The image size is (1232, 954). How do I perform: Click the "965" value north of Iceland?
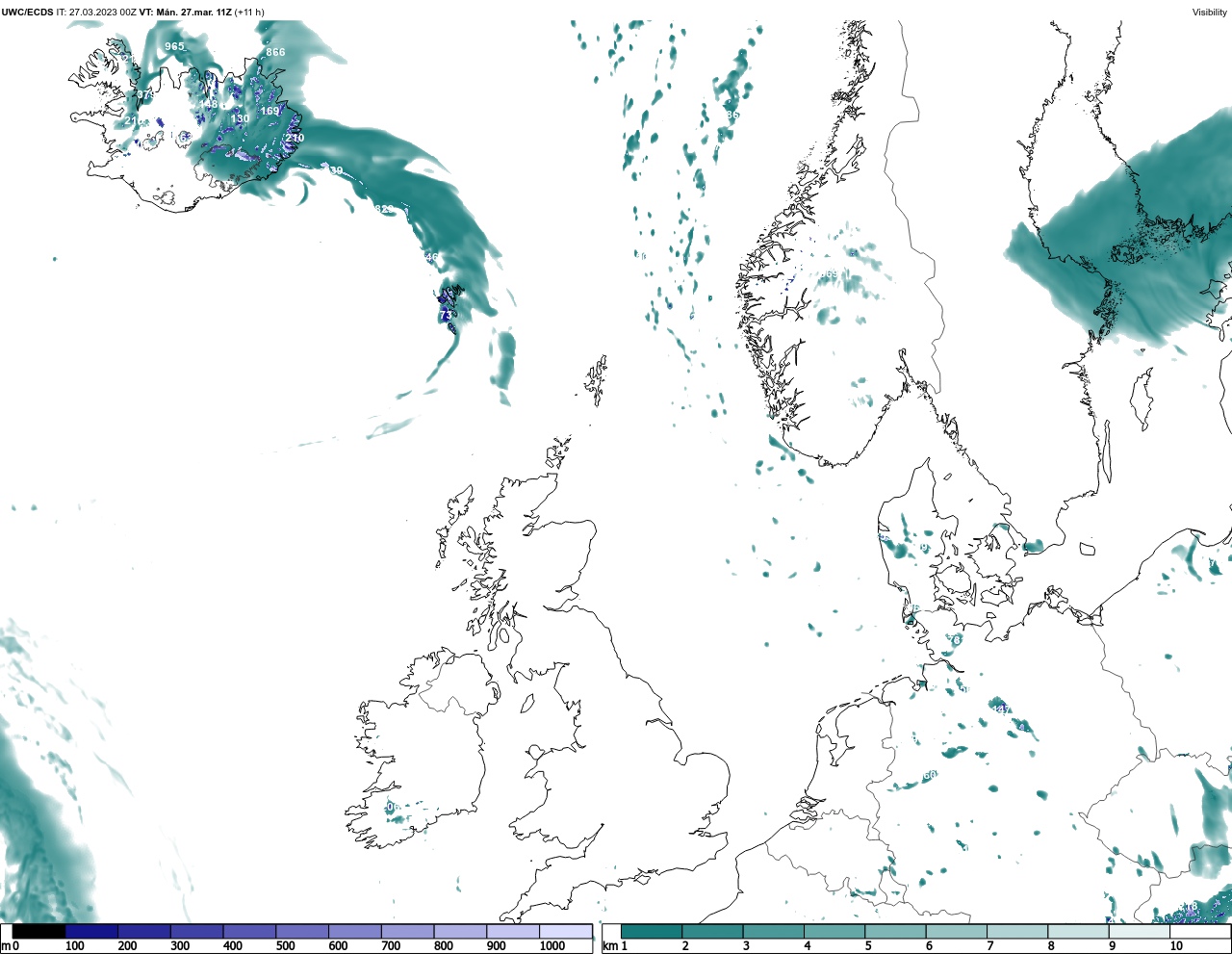tap(174, 46)
